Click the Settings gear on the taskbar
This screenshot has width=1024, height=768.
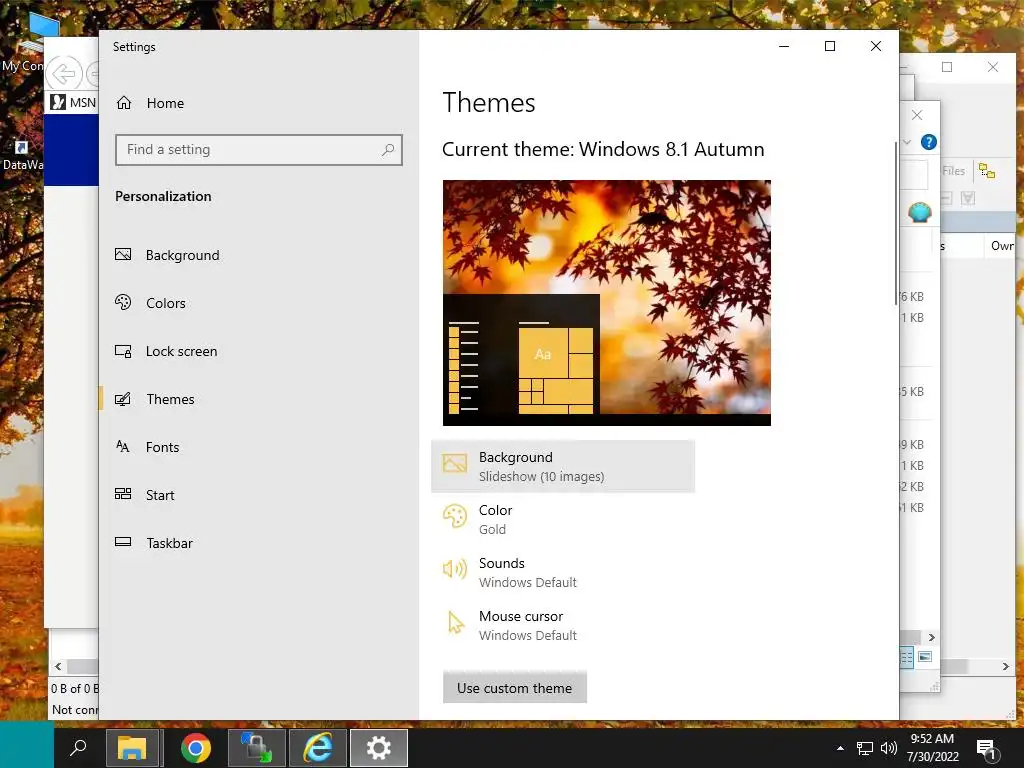[379, 748]
